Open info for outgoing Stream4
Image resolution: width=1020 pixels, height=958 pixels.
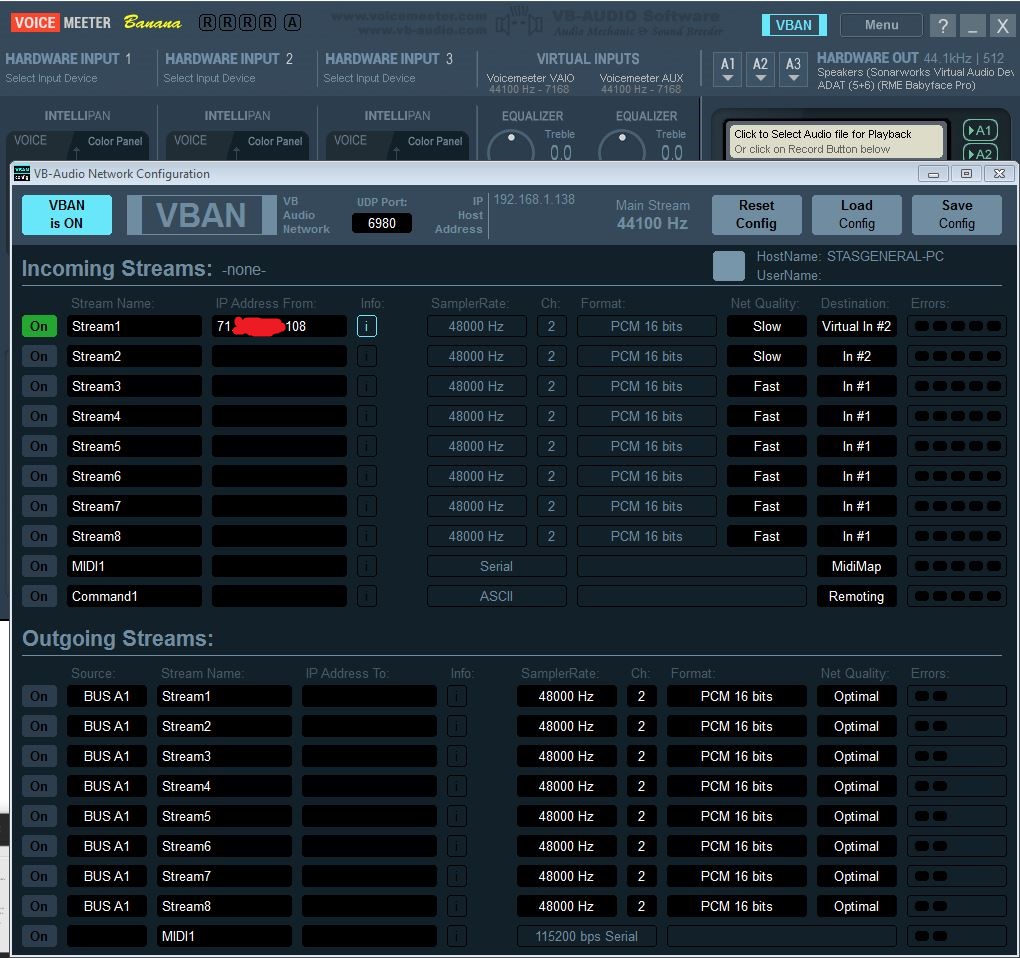(x=457, y=786)
